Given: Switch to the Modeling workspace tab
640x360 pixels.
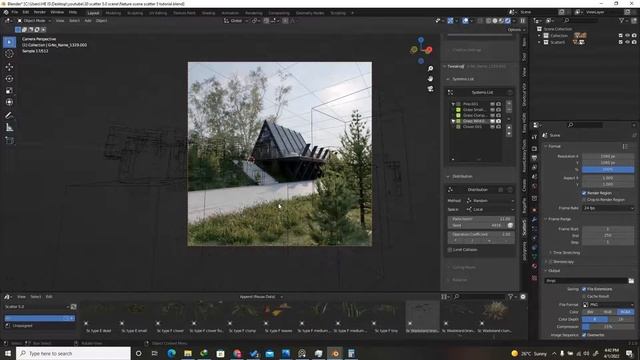Looking at the screenshot, I should tap(113, 13).
